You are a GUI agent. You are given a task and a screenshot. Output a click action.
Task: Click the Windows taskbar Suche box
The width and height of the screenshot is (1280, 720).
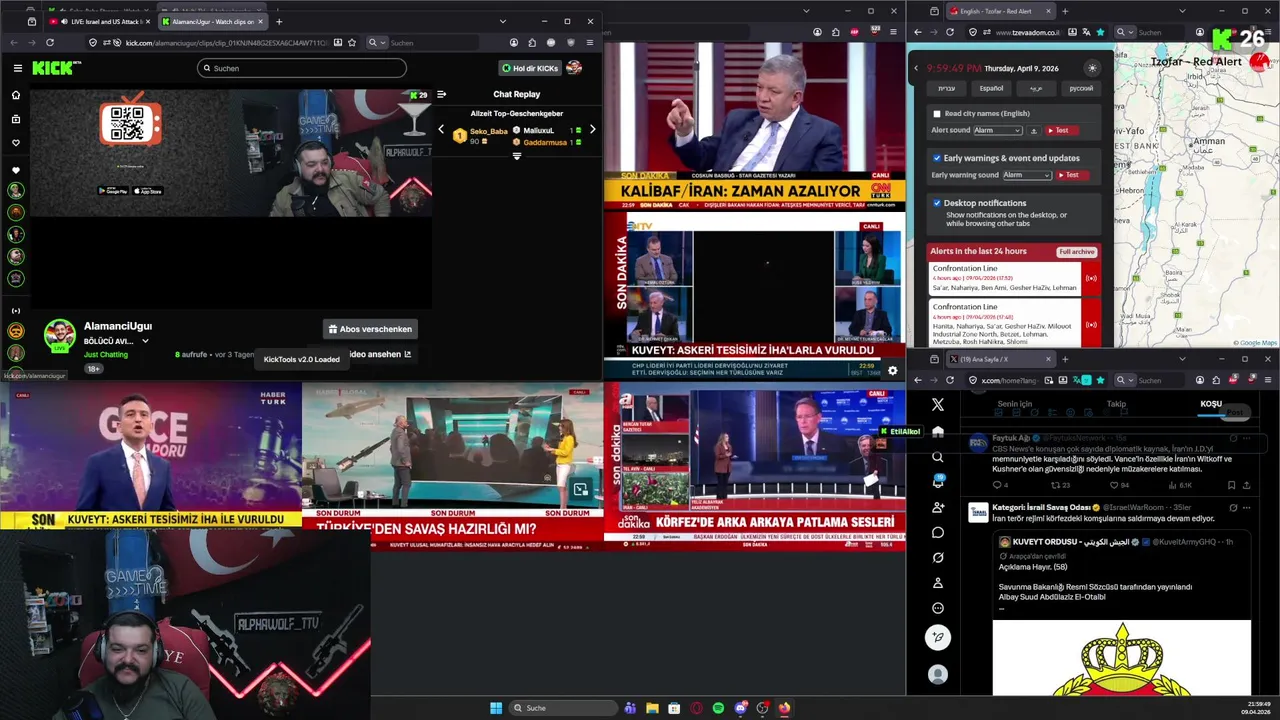[x=563, y=708]
